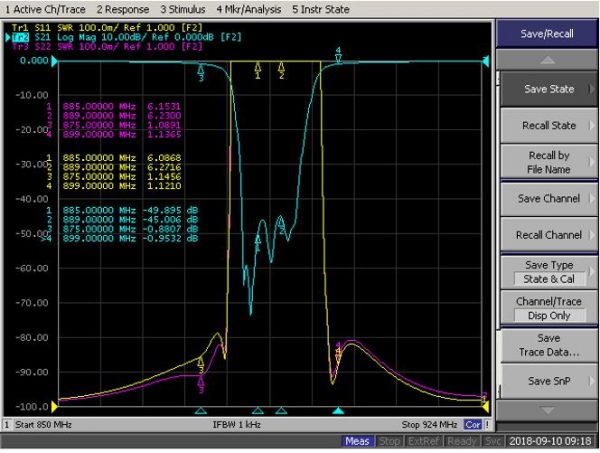
Task: Click the Save/Recall softkey header
Action: point(547,34)
